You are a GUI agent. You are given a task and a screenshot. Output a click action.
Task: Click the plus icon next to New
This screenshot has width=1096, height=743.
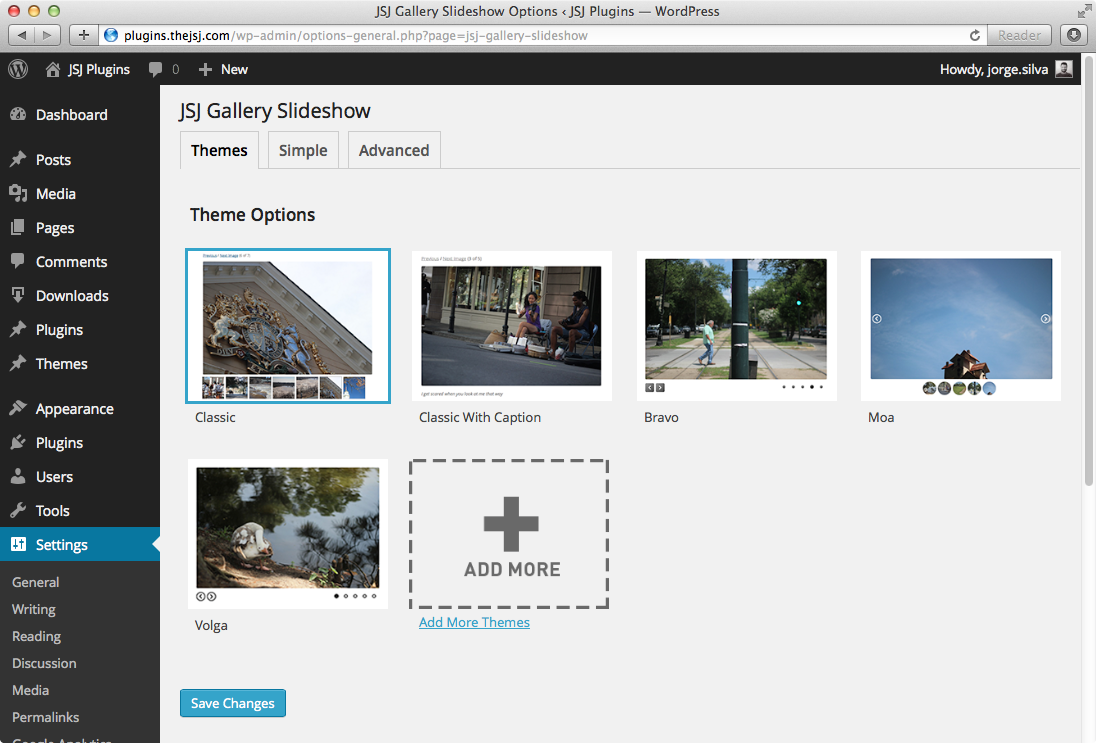coord(206,69)
